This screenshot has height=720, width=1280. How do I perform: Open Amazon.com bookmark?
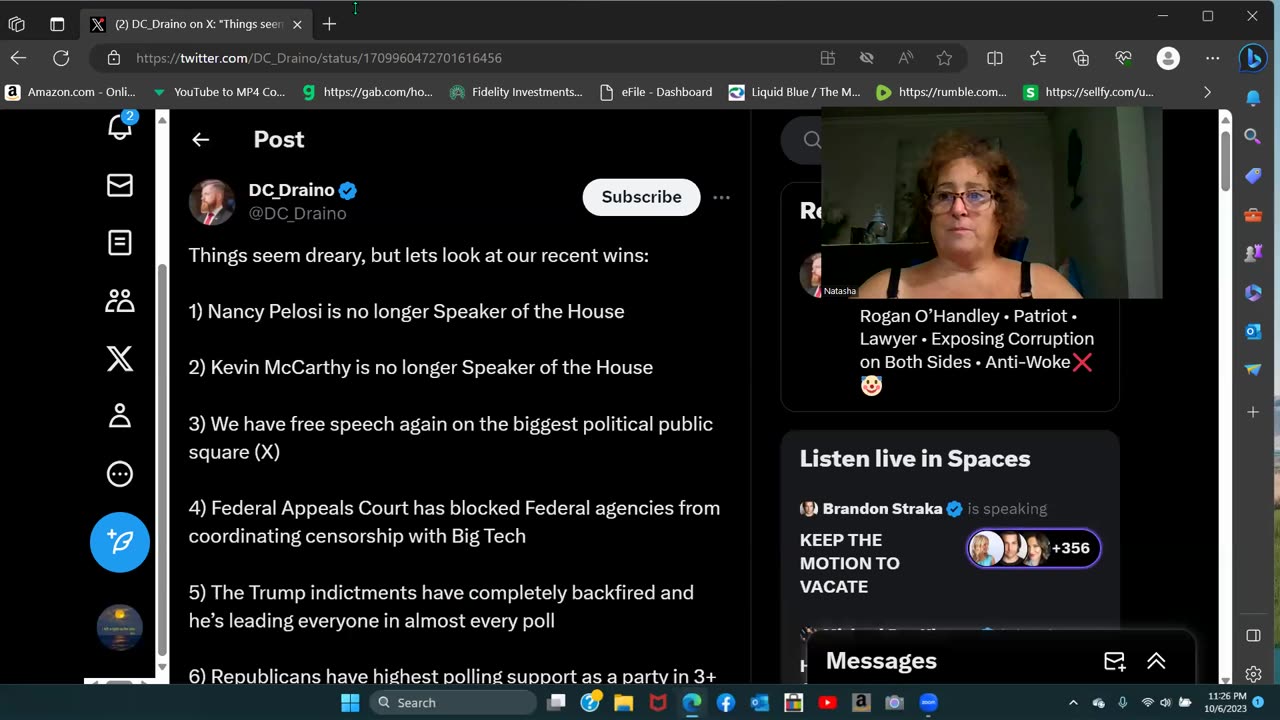(x=70, y=92)
